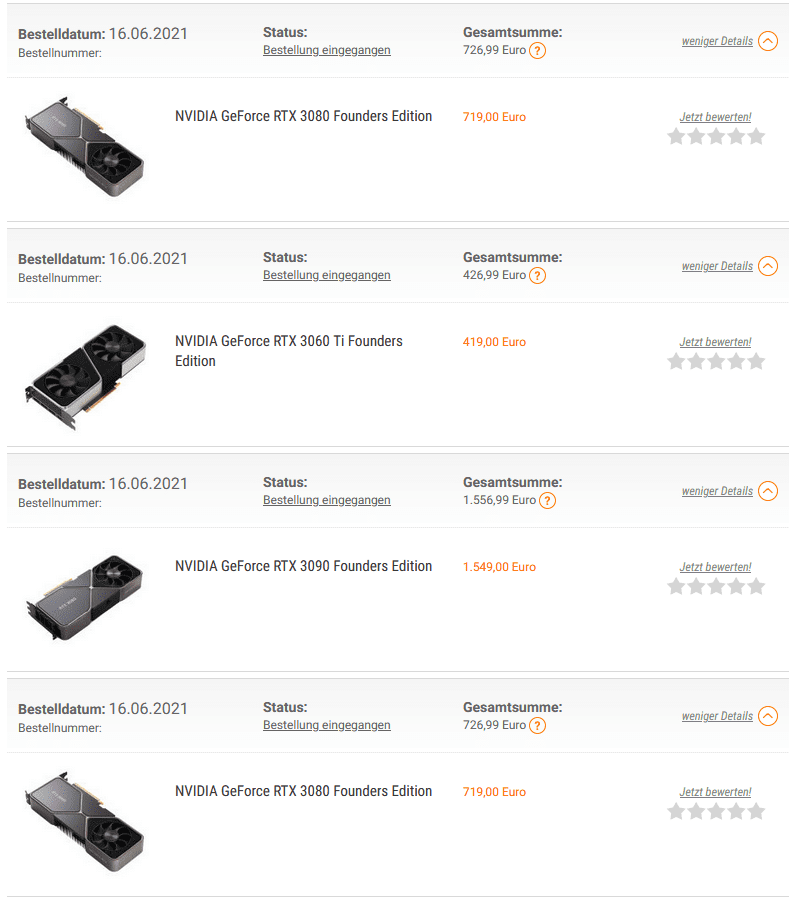Give the RTX 3090 a one-star rating
Screen dimensions: 799x901
pyautogui.click(x=677, y=586)
